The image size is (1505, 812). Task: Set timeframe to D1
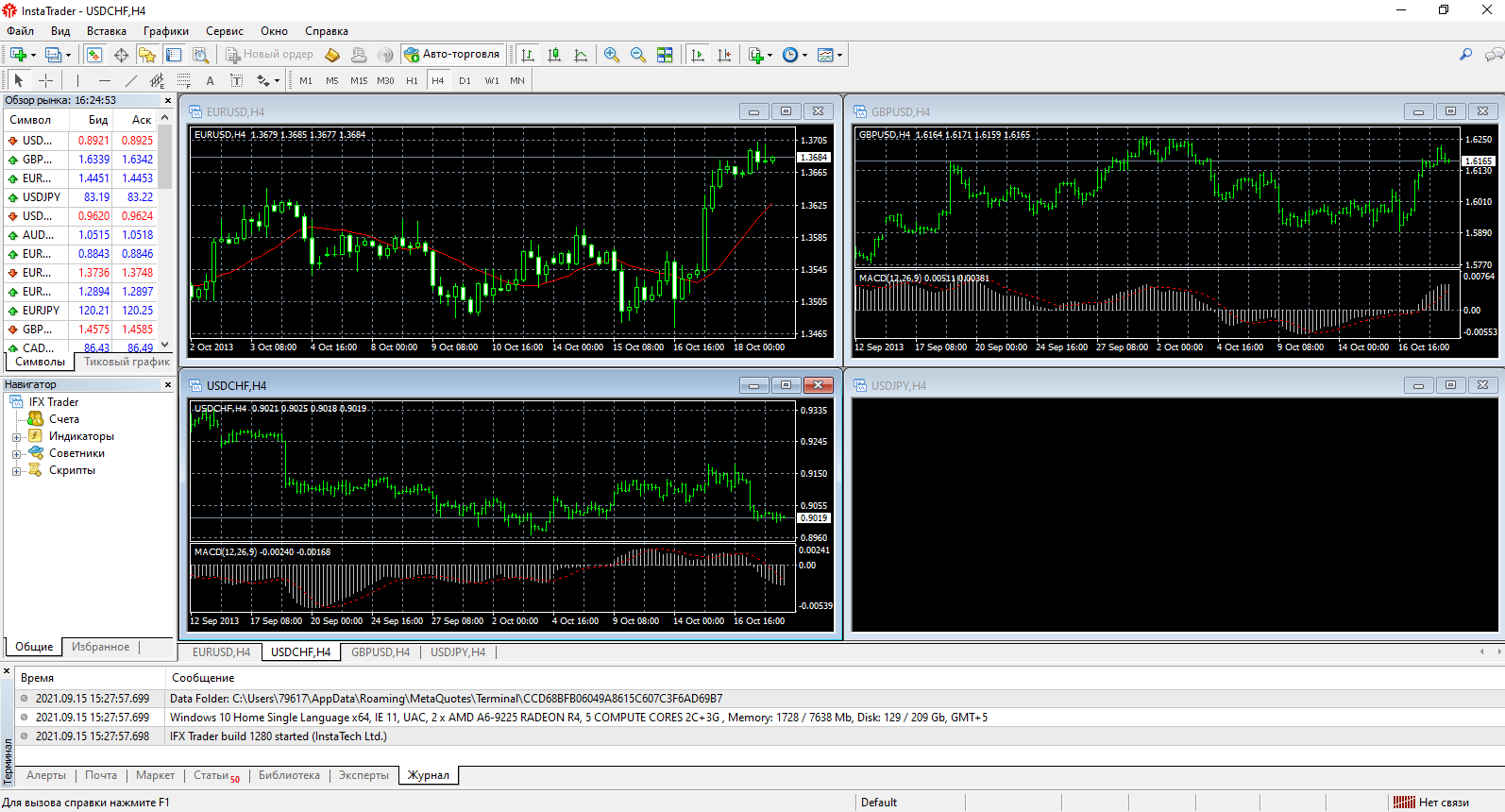tap(465, 80)
